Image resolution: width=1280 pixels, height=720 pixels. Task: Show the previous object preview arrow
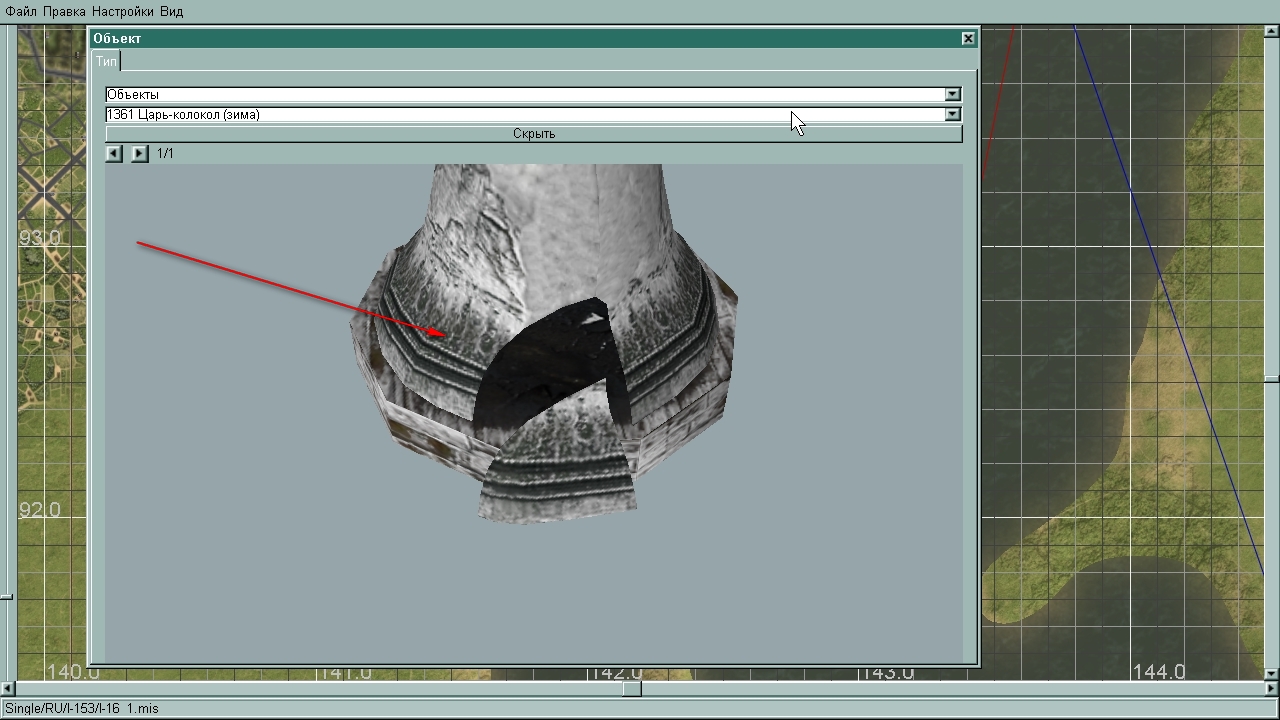tap(114, 154)
